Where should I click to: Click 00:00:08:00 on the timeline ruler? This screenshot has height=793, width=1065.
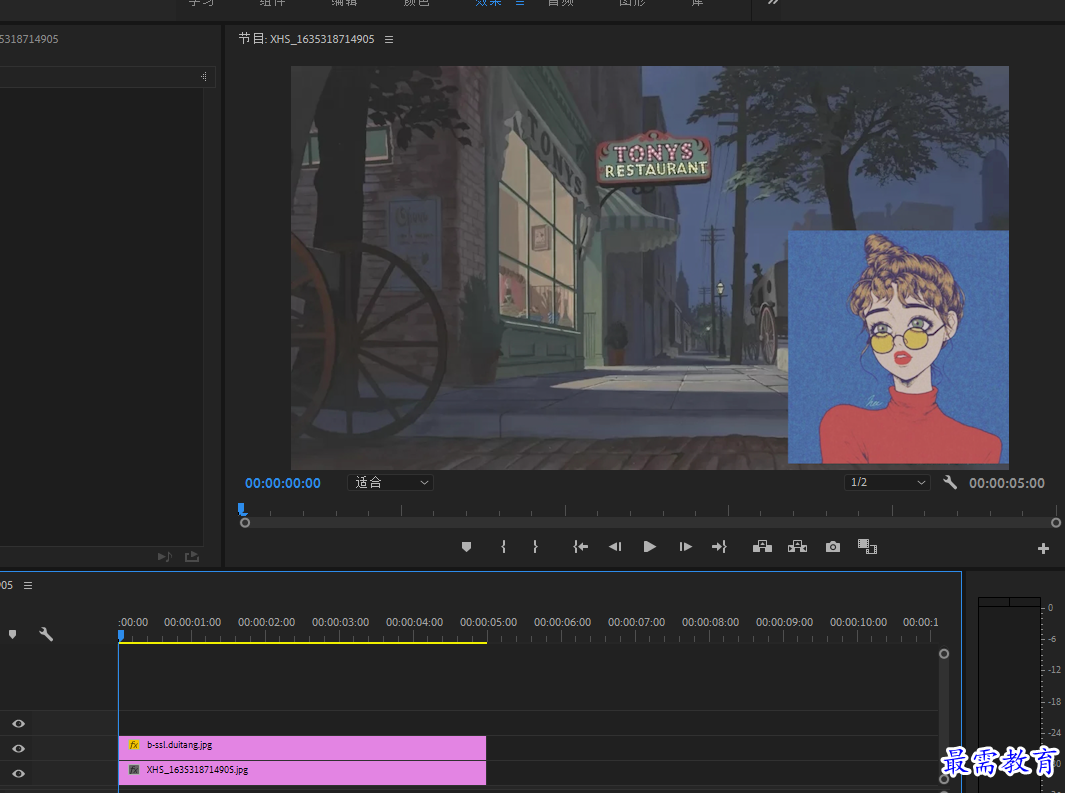710,622
